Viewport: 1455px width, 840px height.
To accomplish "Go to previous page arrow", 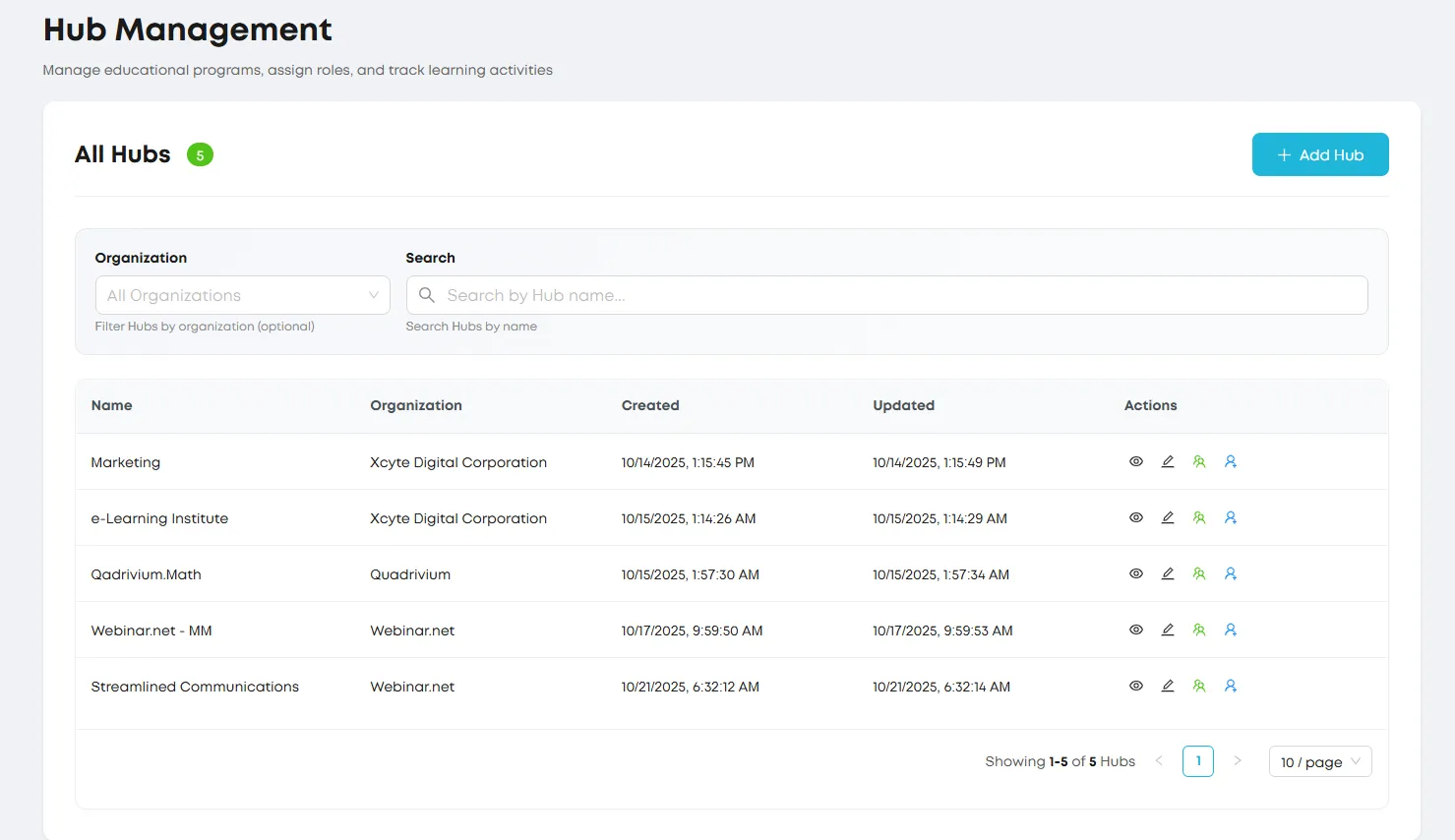I will coord(1159,761).
